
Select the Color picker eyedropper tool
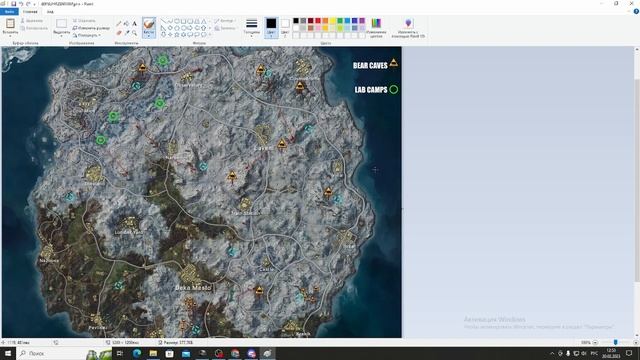127,32
